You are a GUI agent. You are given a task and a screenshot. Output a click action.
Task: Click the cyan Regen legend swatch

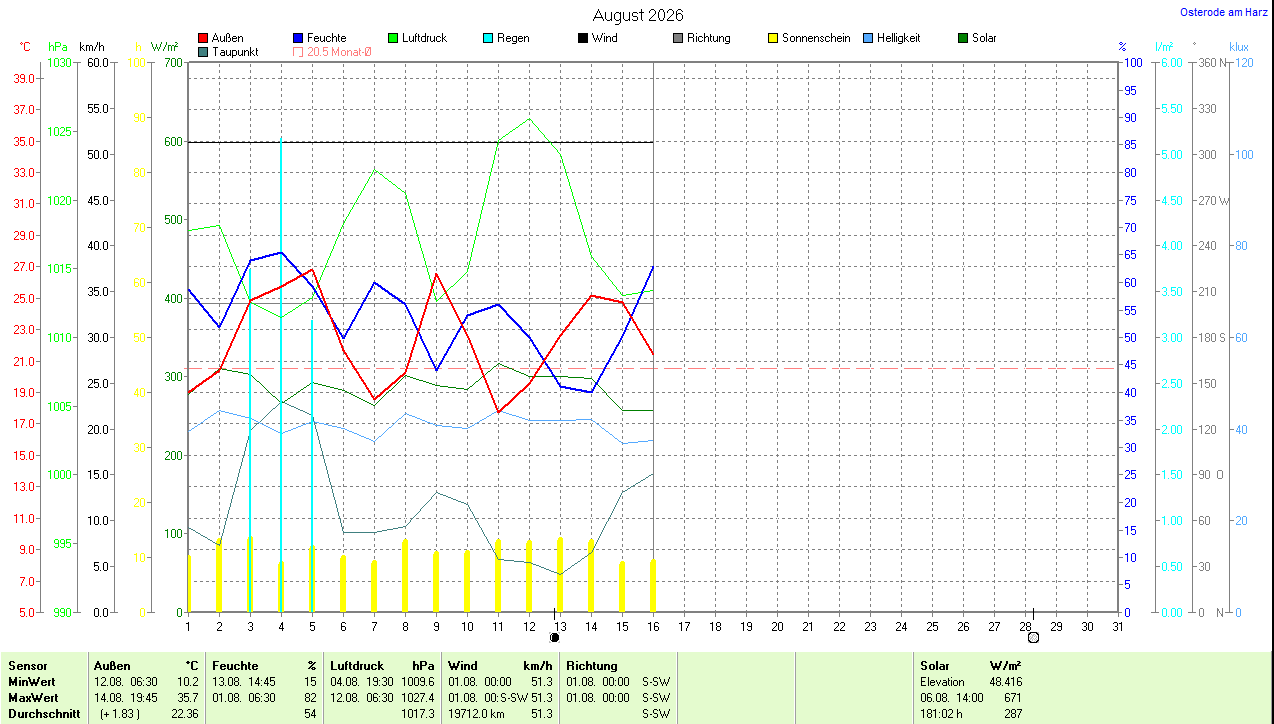click(x=488, y=39)
